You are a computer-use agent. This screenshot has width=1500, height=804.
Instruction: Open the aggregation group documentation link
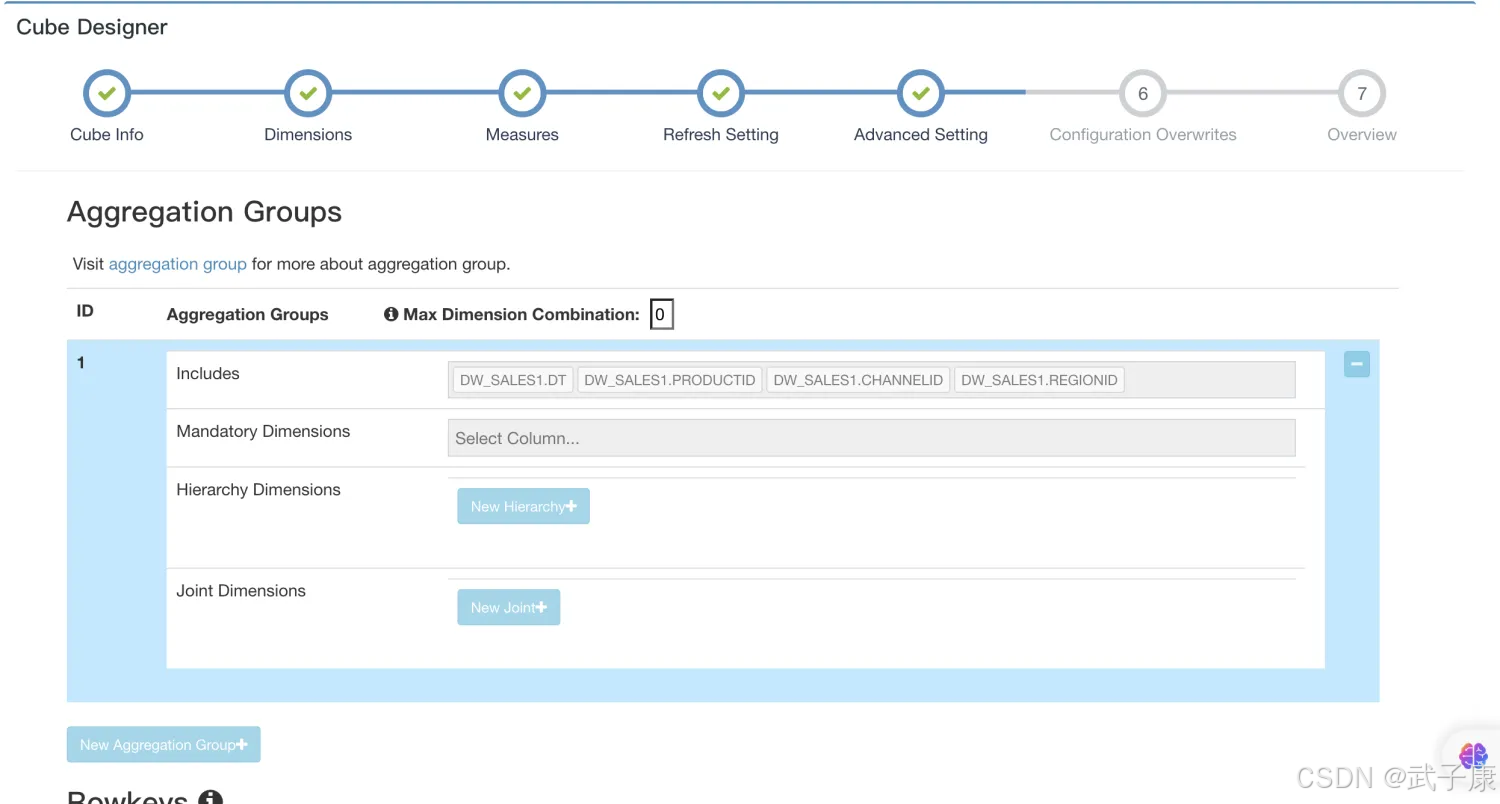click(177, 264)
